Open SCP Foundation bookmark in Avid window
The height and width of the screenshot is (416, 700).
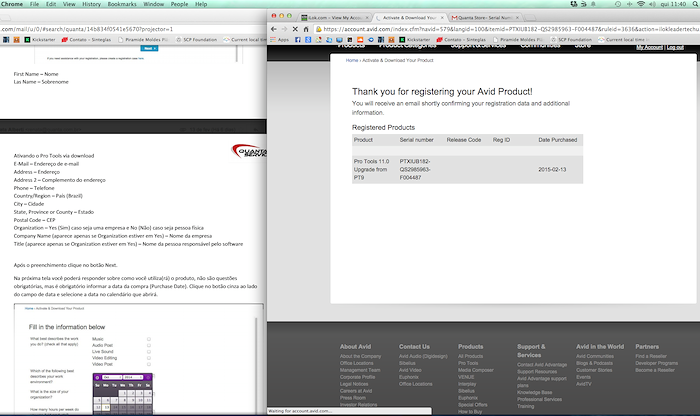pyautogui.click(x=571, y=40)
